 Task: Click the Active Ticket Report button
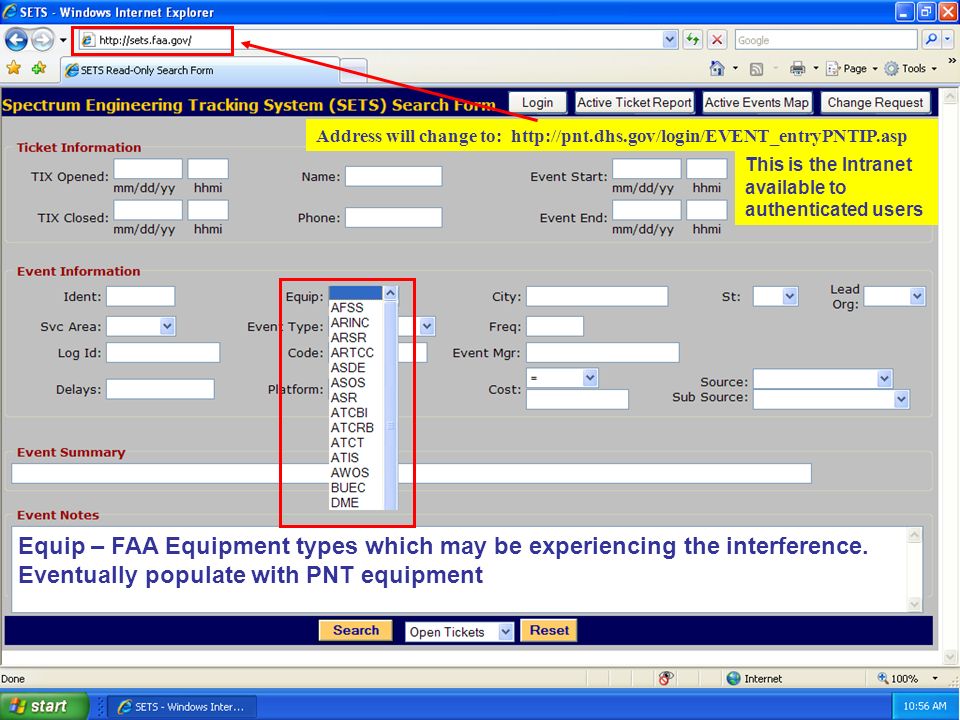[634, 103]
